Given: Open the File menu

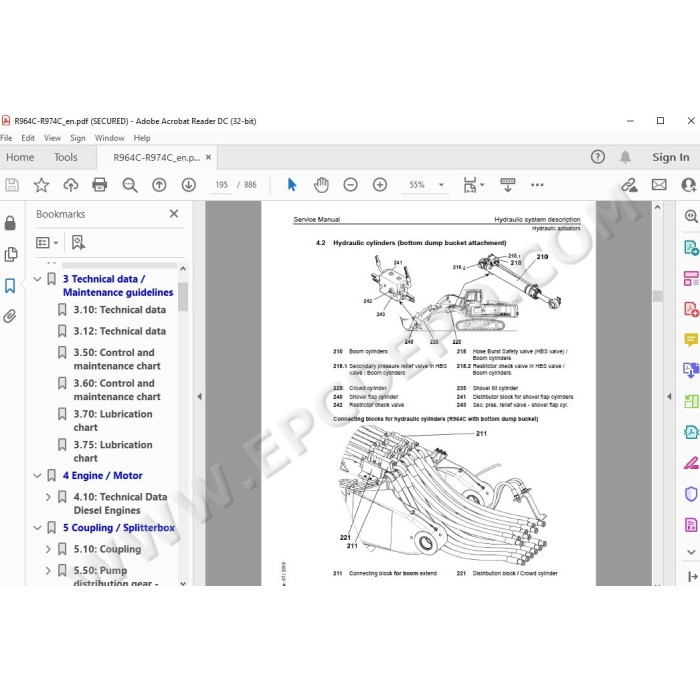Looking at the screenshot, I should (x=6, y=138).
